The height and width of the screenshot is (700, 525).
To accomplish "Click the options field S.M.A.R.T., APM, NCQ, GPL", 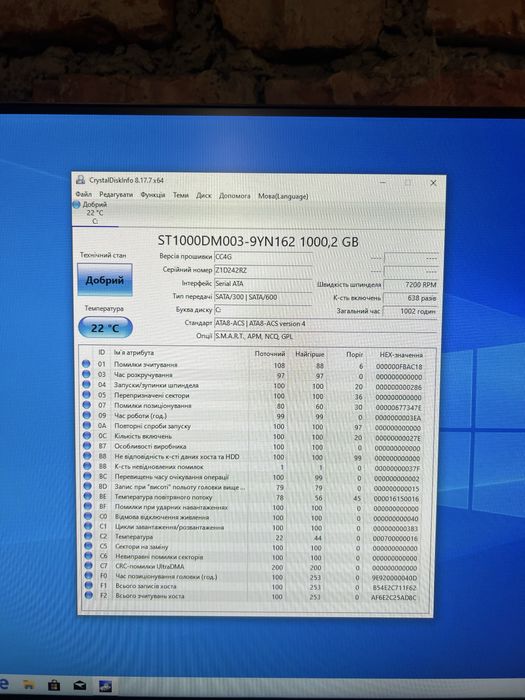I will [326, 336].
